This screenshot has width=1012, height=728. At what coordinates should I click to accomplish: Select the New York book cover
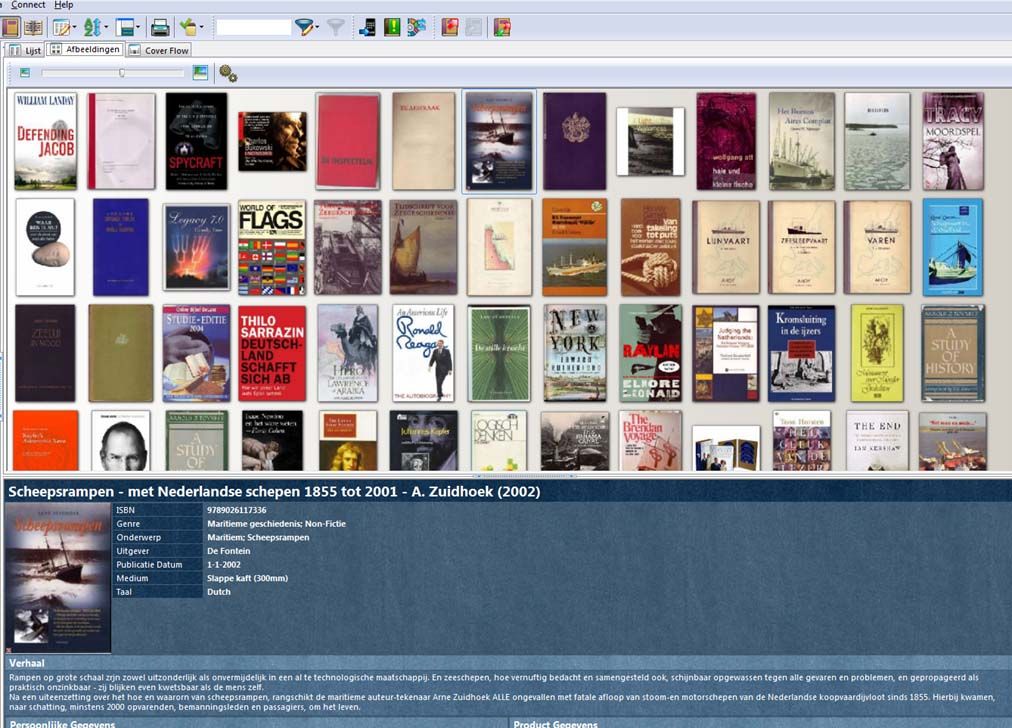pos(575,353)
